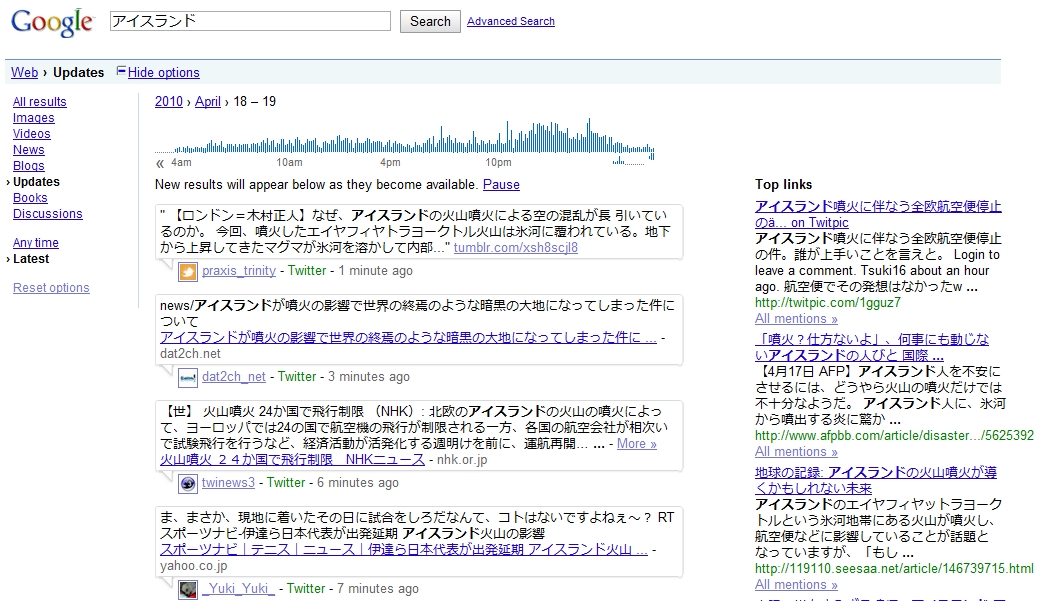Select Discussions in sidebar
Image resolution: width=1053 pixels, height=601 pixels.
(48, 214)
